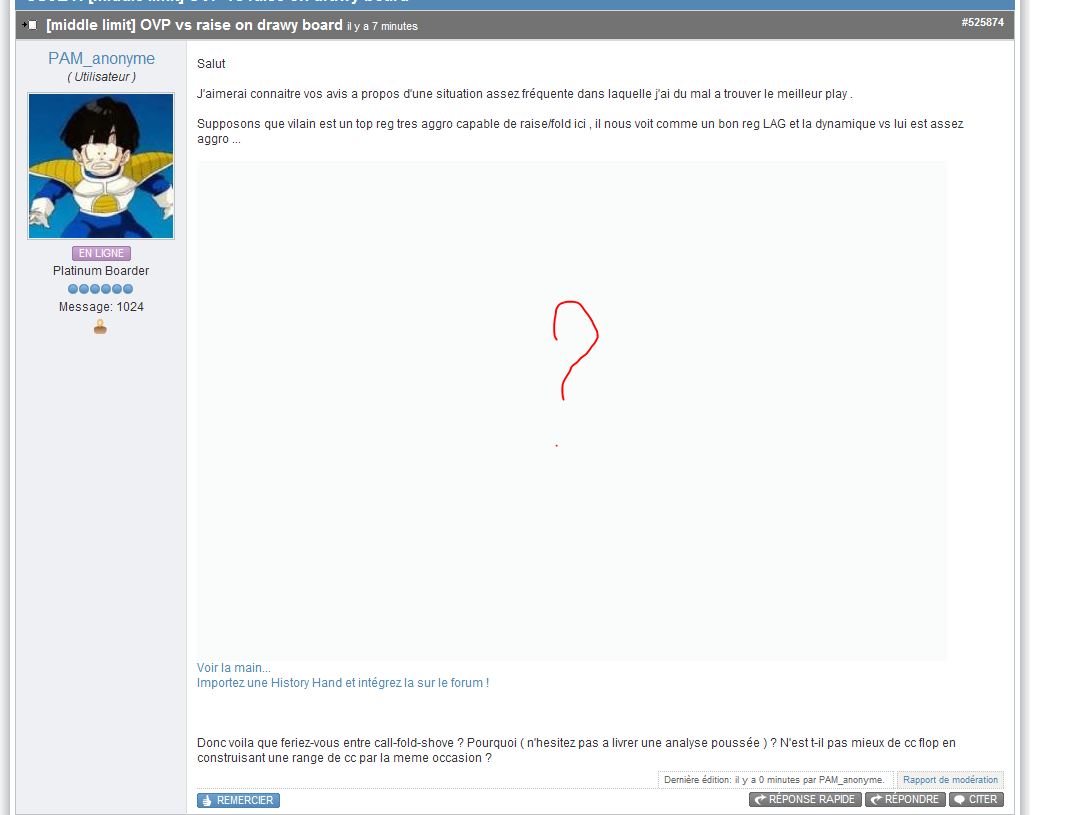The width and height of the screenshot is (1074, 815).
Task: Click the small icon before the post title
Action: [29, 25]
